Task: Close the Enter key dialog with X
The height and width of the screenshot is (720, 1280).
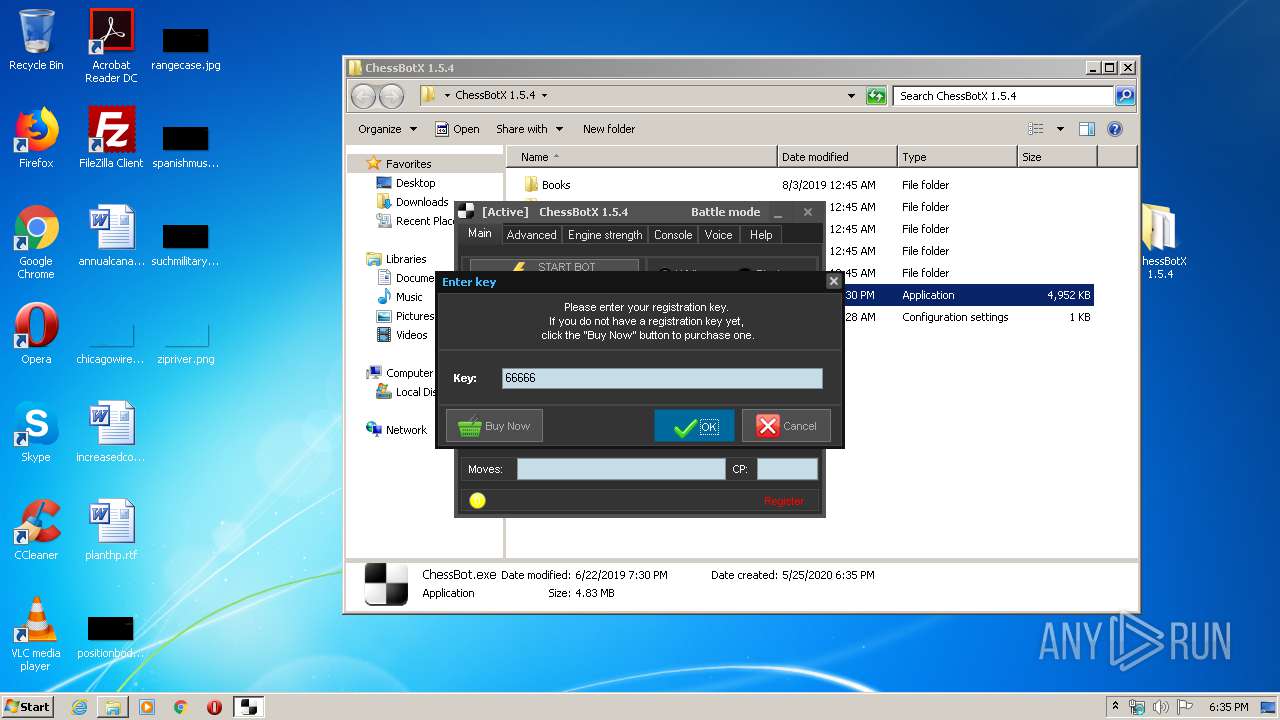Action: click(833, 282)
